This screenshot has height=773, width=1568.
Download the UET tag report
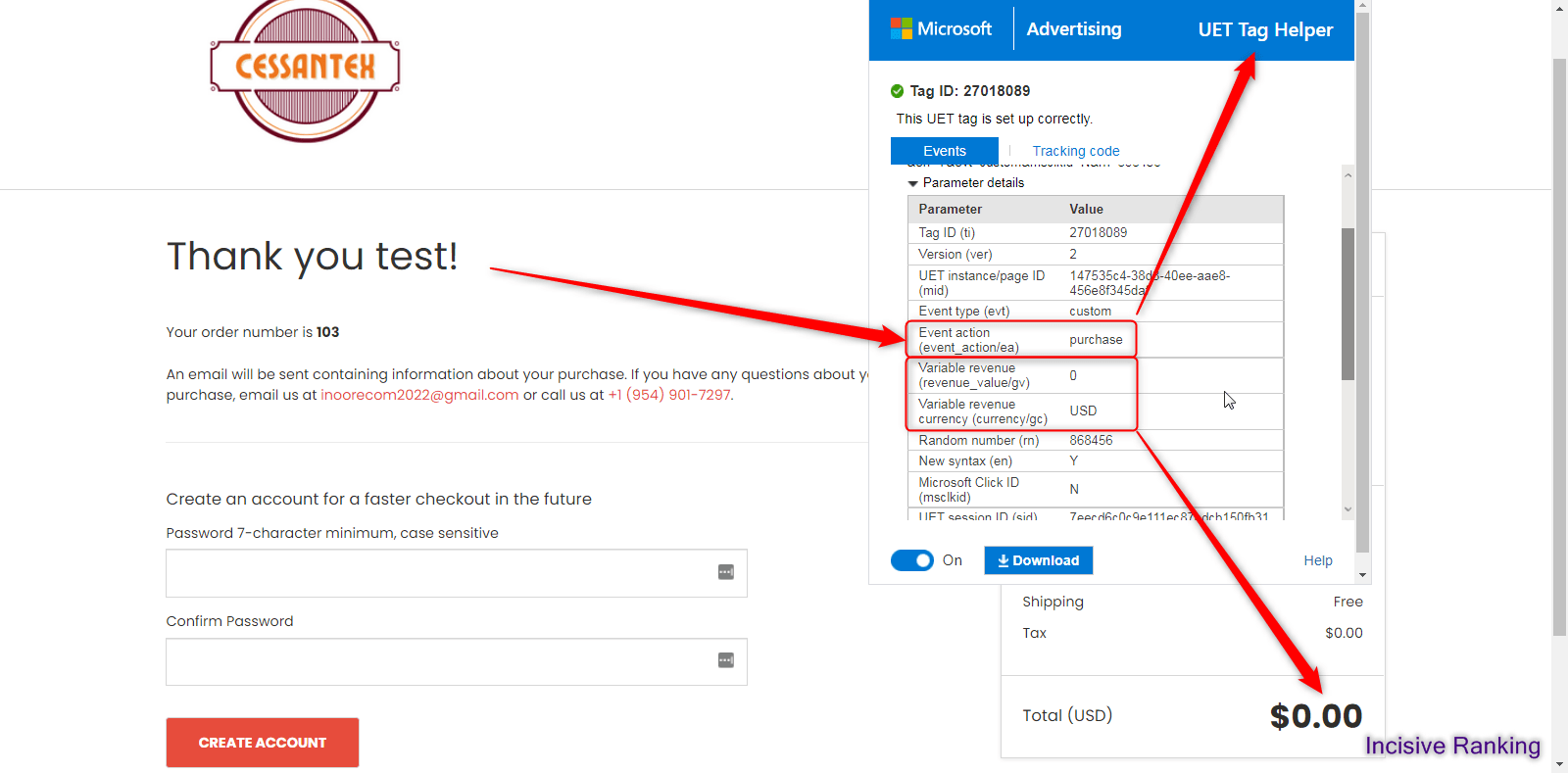[x=1038, y=560]
